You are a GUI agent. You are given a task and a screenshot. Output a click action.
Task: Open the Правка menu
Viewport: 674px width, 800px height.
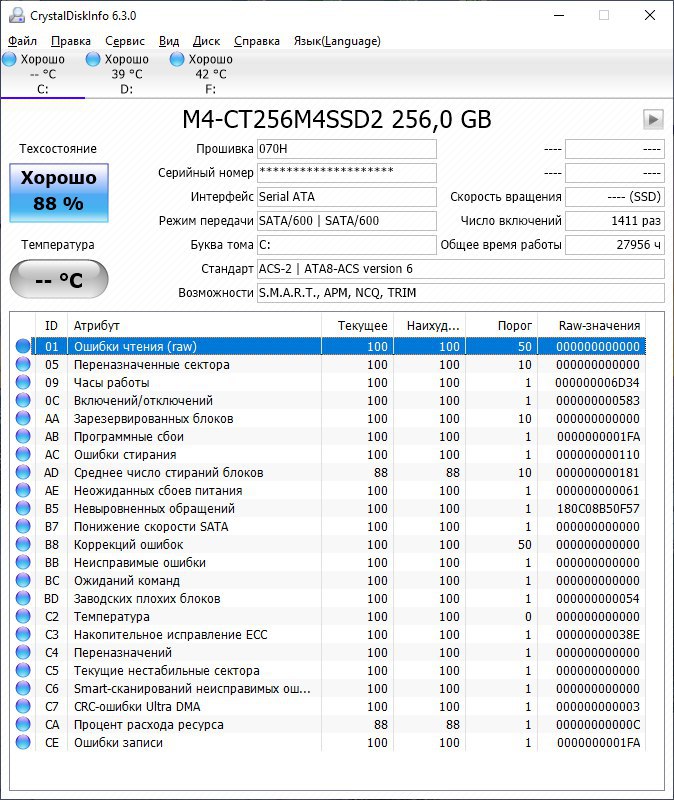point(71,41)
